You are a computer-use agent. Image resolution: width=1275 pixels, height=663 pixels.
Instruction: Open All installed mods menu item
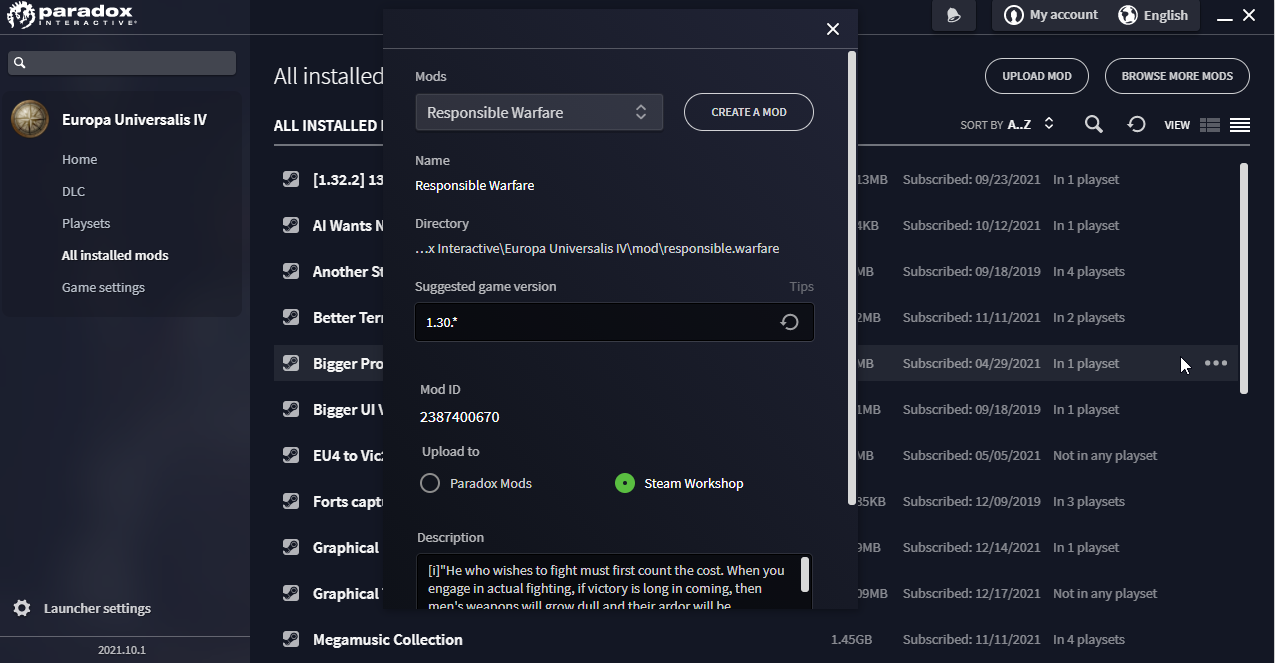coord(115,255)
